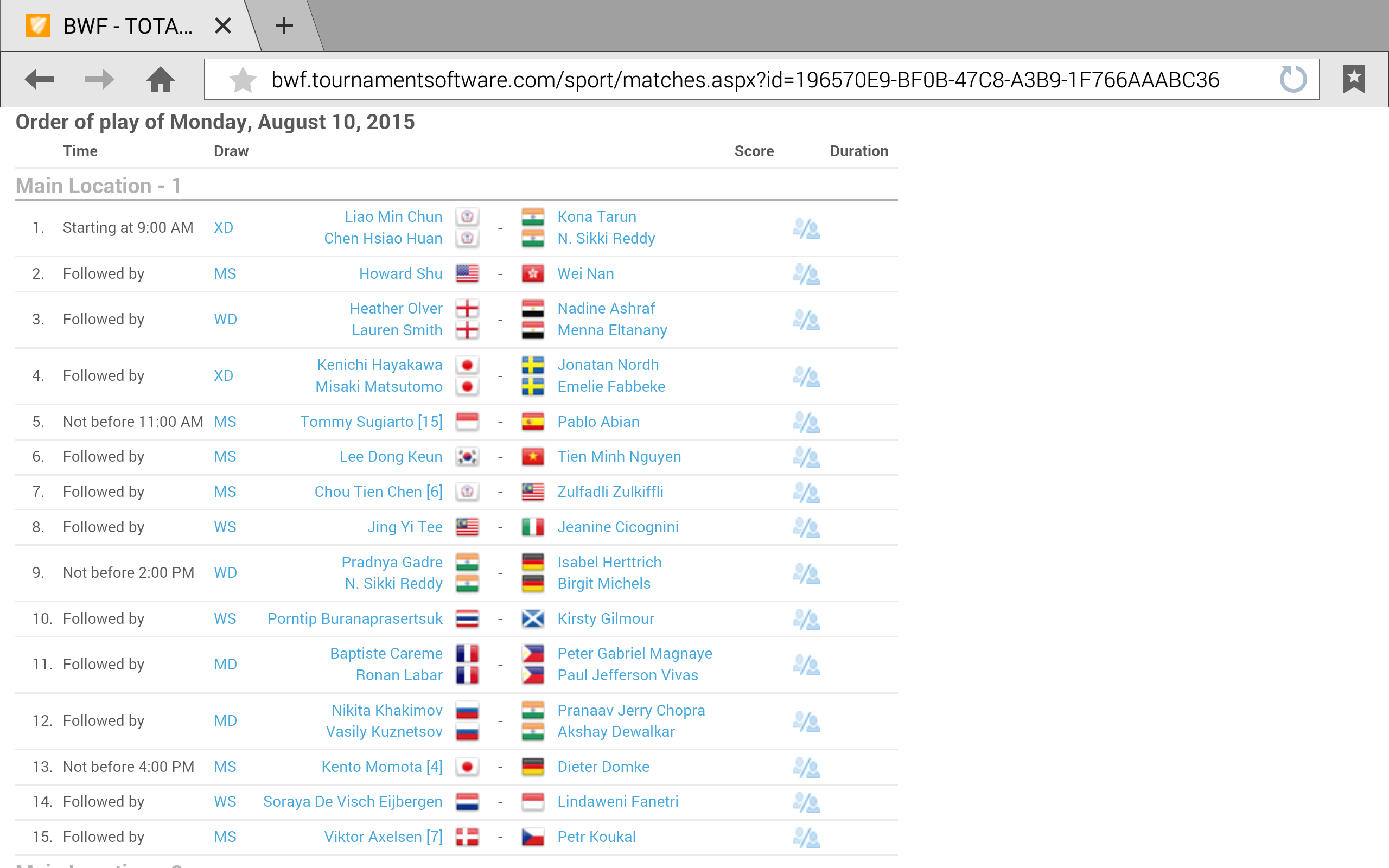Open Lindaweni Fanetri player page
This screenshot has height=868, width=1389.
(x=617, y=802)
